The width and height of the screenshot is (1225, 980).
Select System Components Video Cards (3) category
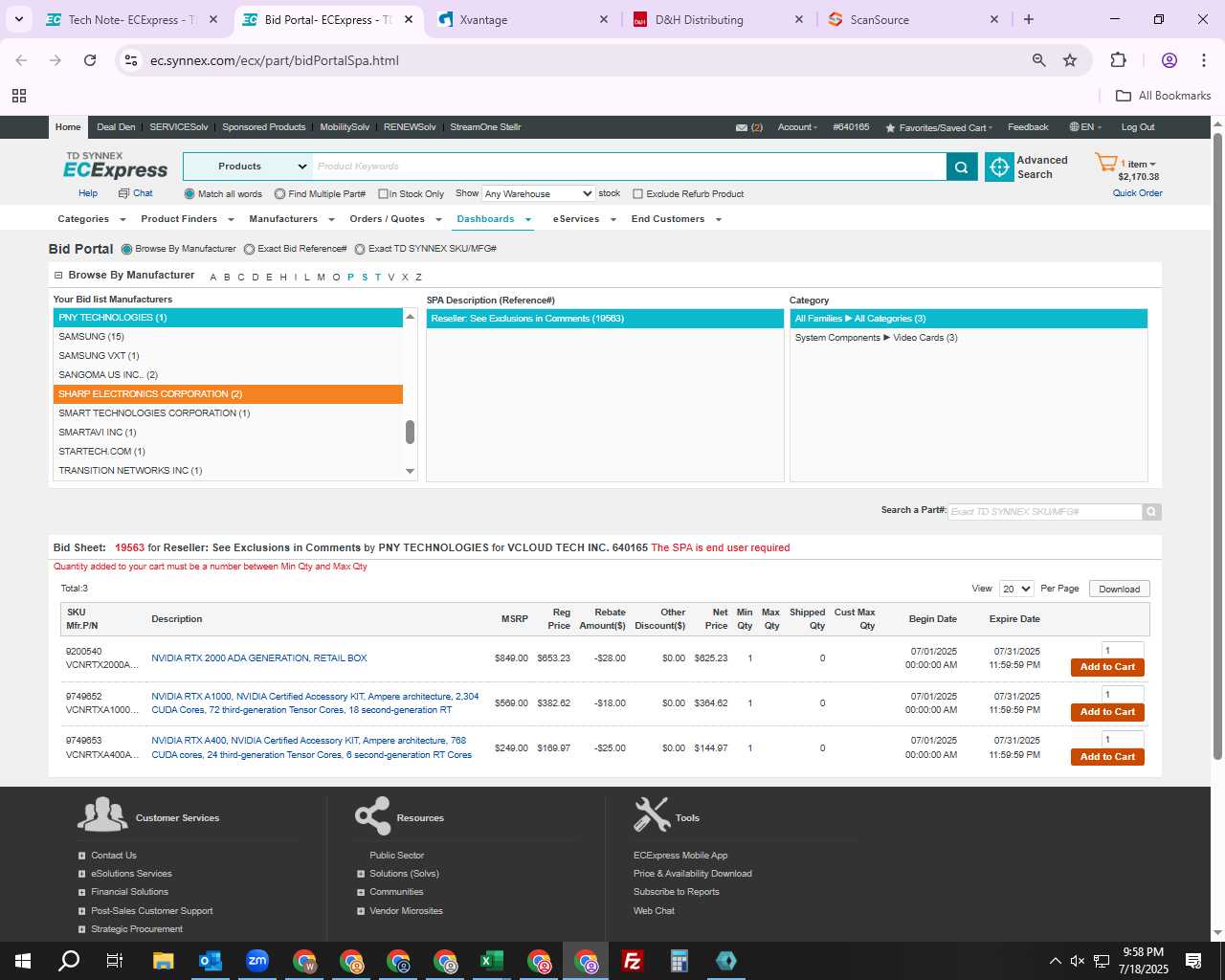click(x=969, y=338)
